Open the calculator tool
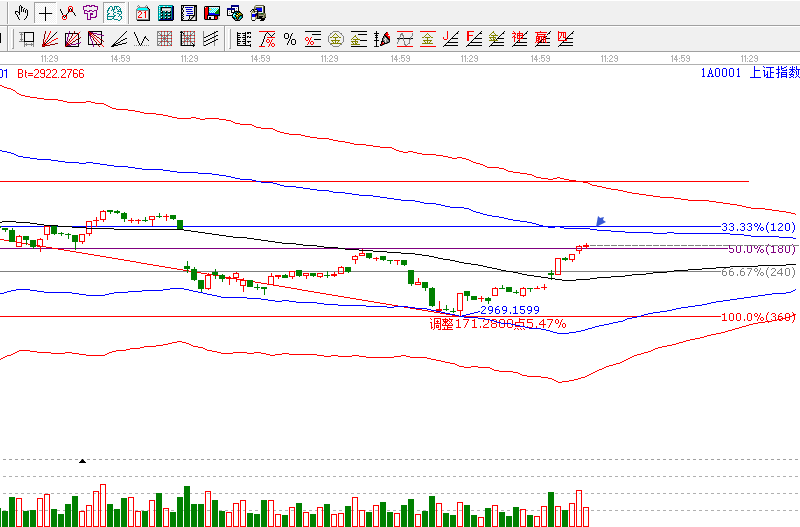Image resolution: width=800 pixels, height=527 pixels. (x=166, y=13)
